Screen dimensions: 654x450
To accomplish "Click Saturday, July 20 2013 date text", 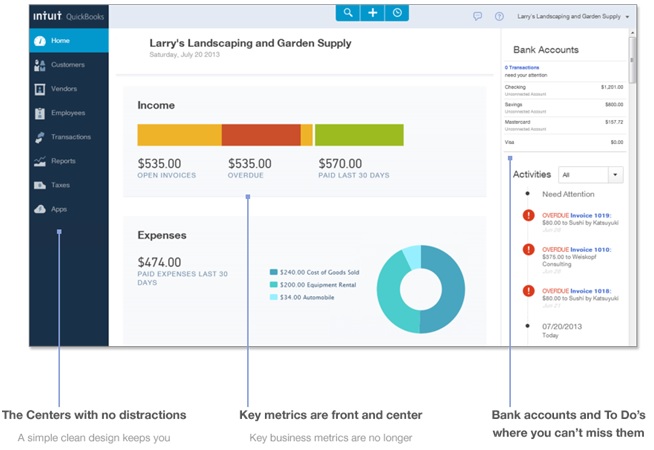I will 184,55.
